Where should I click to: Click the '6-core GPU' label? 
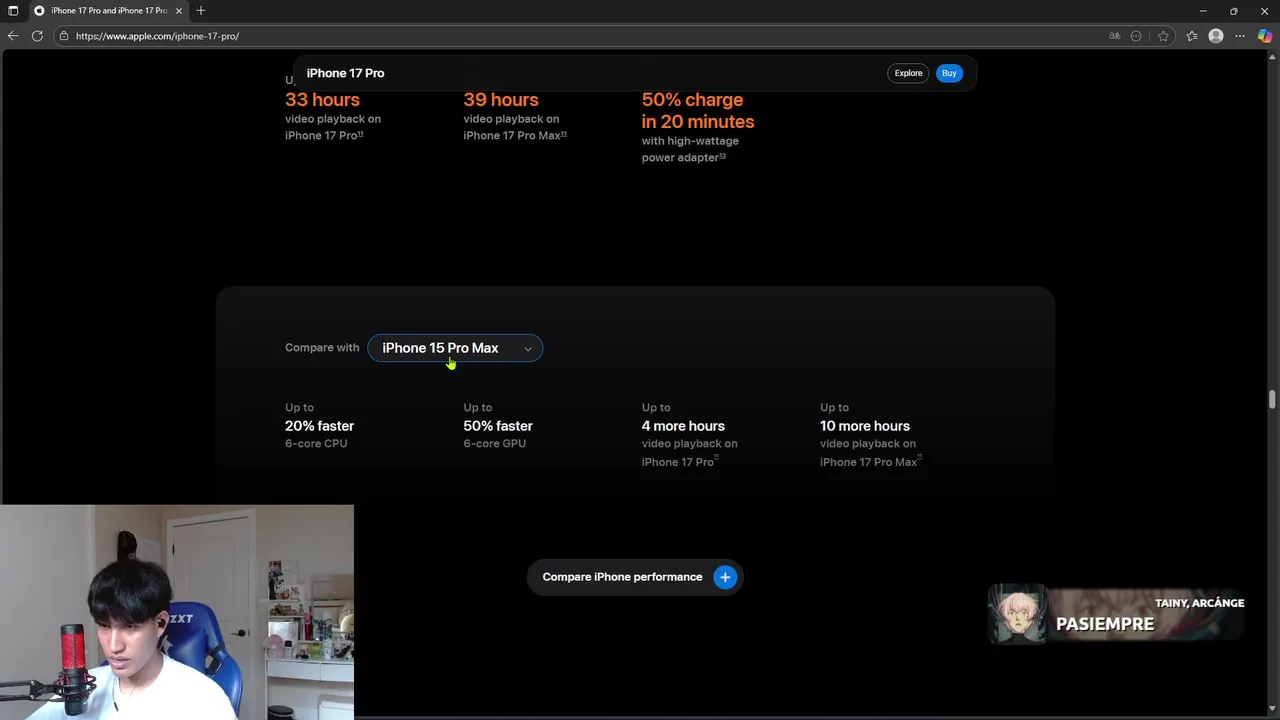pyautogui.click(x=494, y=444)
